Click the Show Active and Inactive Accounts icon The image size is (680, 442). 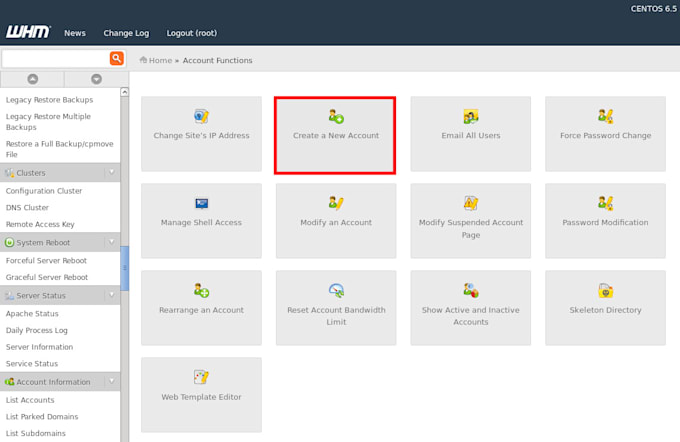471,290
